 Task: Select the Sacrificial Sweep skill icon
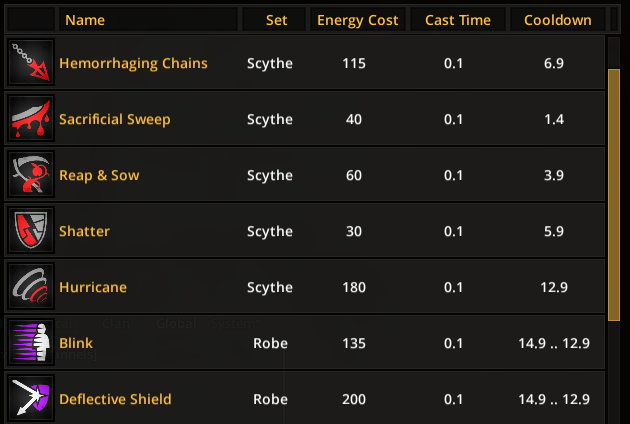tap(29, 119)
